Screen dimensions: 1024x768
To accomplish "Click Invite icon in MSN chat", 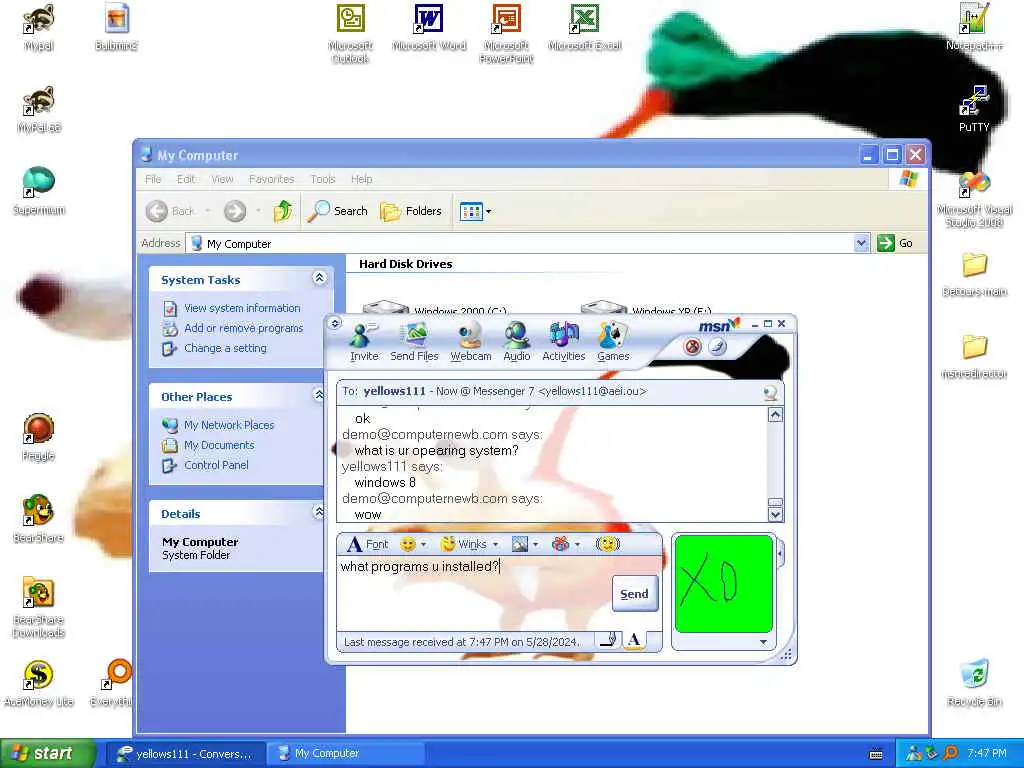I will pyautogui.click(x=364, y=342).
